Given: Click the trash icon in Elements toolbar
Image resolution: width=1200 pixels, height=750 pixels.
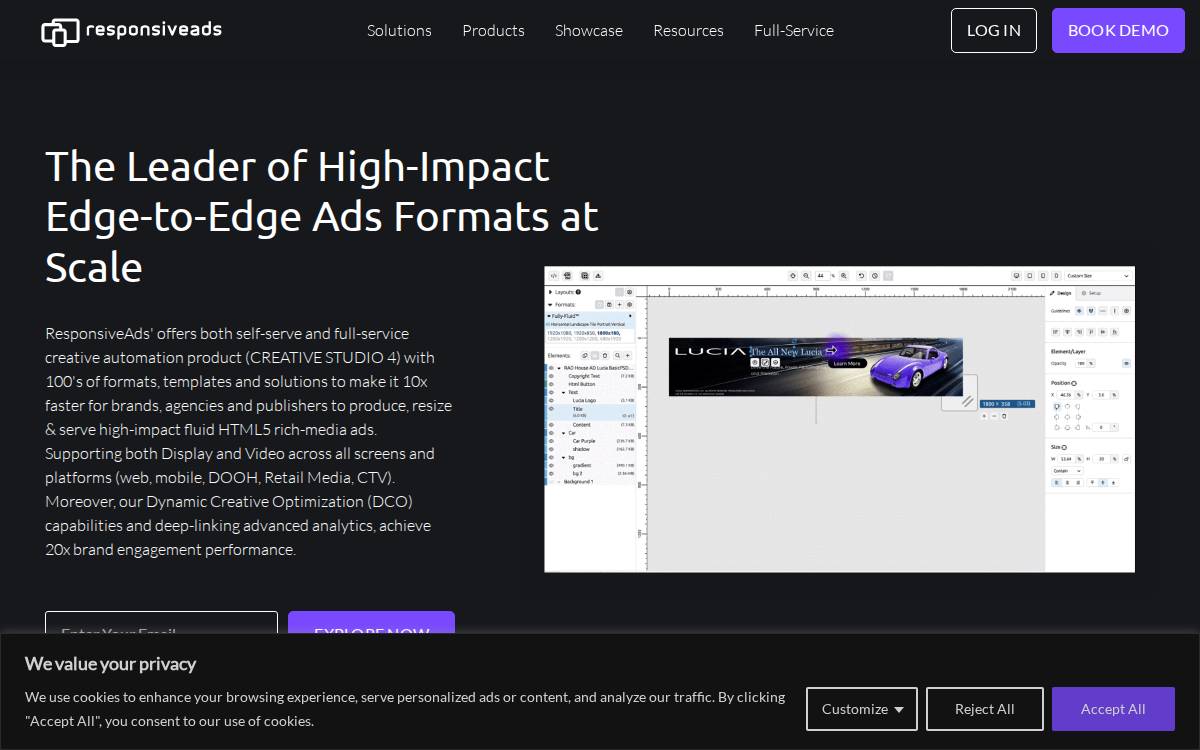Looking at the screenshot, I should coord(605,355).
